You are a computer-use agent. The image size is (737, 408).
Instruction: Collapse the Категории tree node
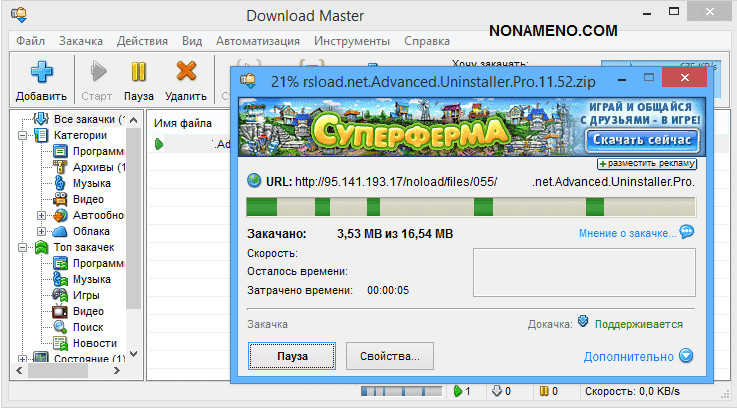pos(22,135)
